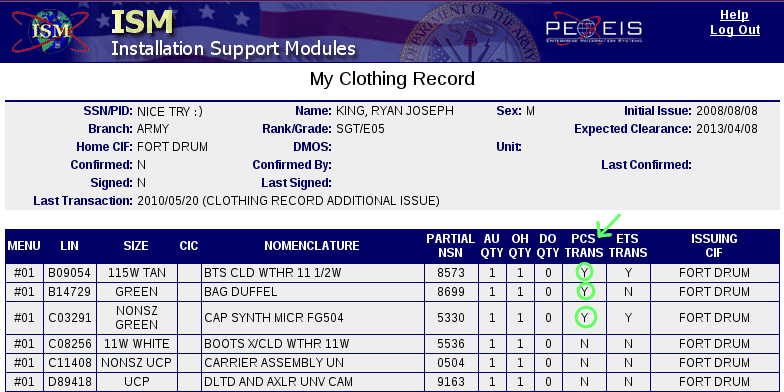Click the Log Out link
This screenshot has height=392, width=784.
point(735,30)
